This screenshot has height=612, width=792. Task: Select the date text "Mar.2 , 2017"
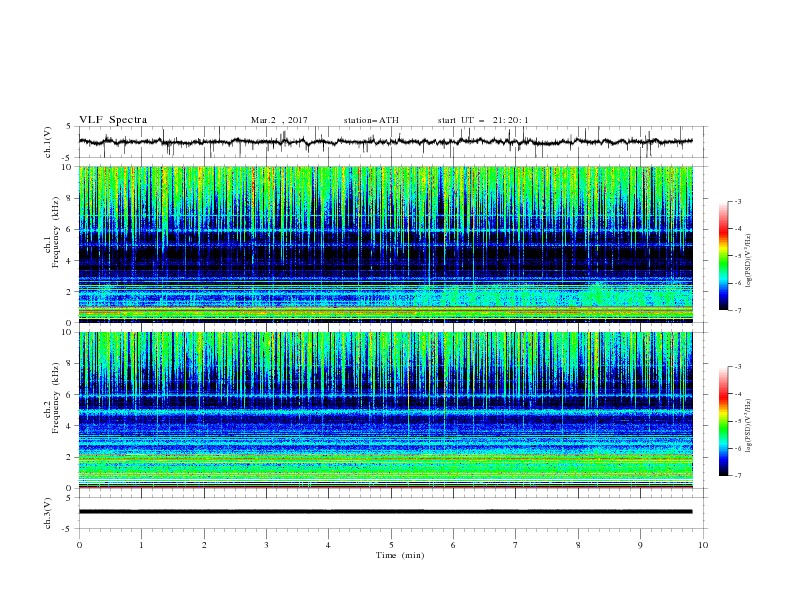tap(279, 120)
